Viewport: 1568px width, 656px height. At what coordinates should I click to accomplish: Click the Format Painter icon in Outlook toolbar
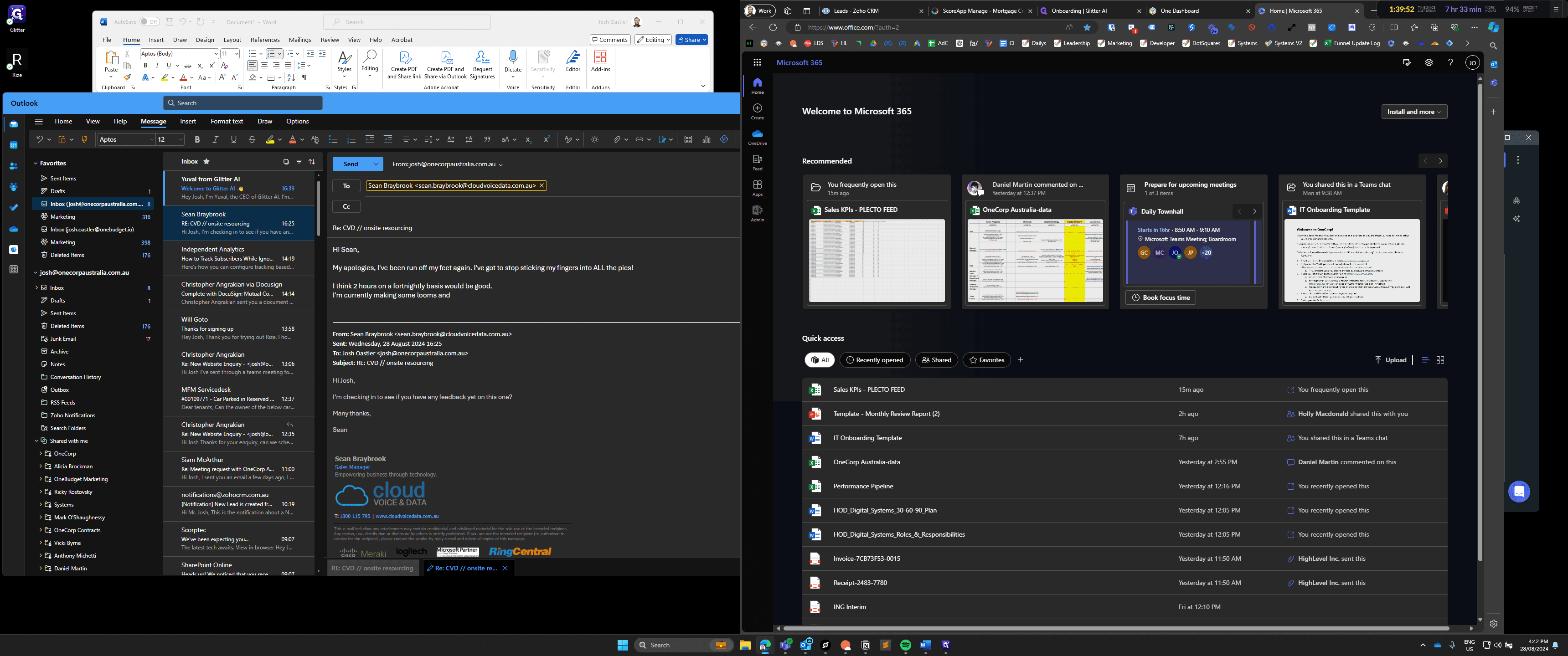coord(84,140)
